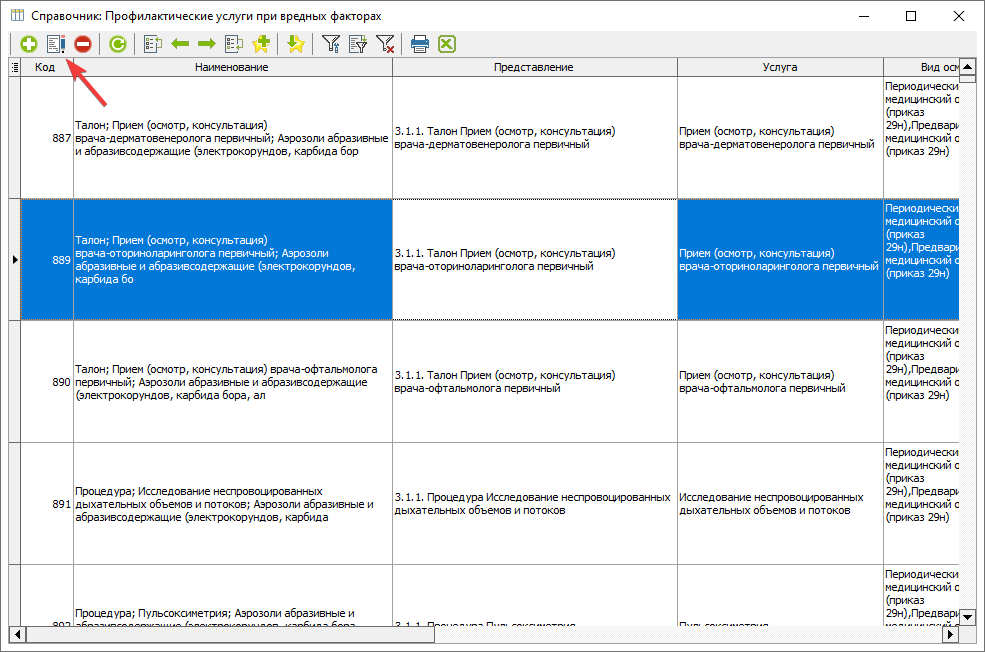Click the horizontal scrollbar thumb

(230, 634)
